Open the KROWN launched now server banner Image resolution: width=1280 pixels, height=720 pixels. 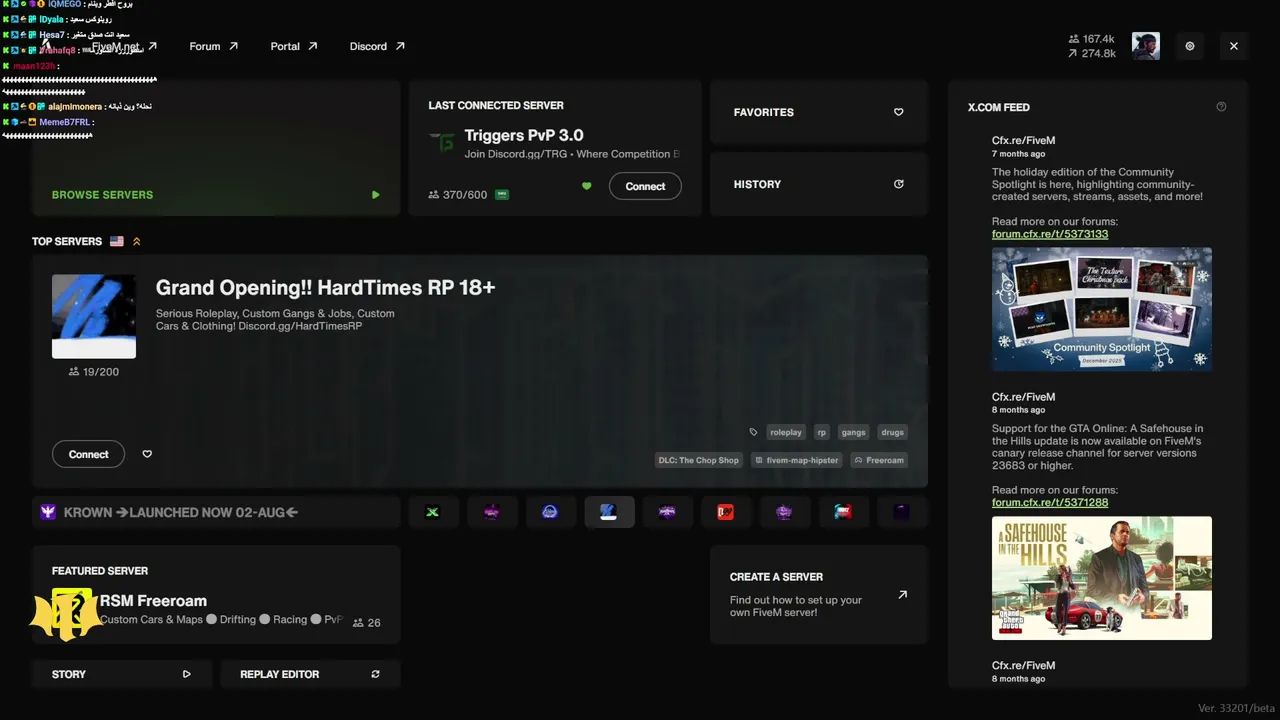pyautogui.click(x=216, y=512)
